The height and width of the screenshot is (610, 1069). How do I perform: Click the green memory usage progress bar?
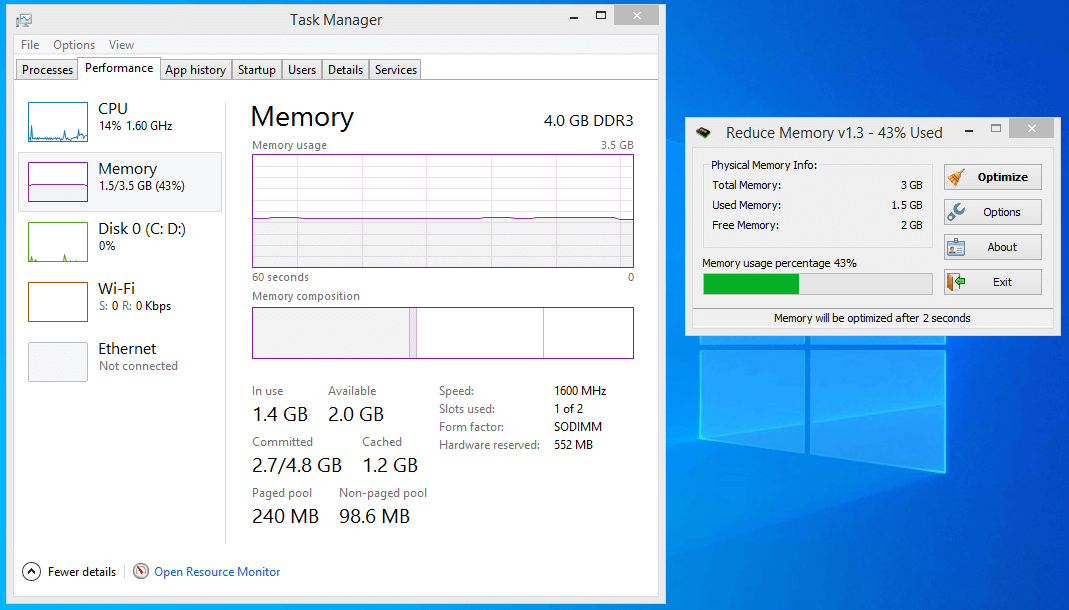(817, 284)
